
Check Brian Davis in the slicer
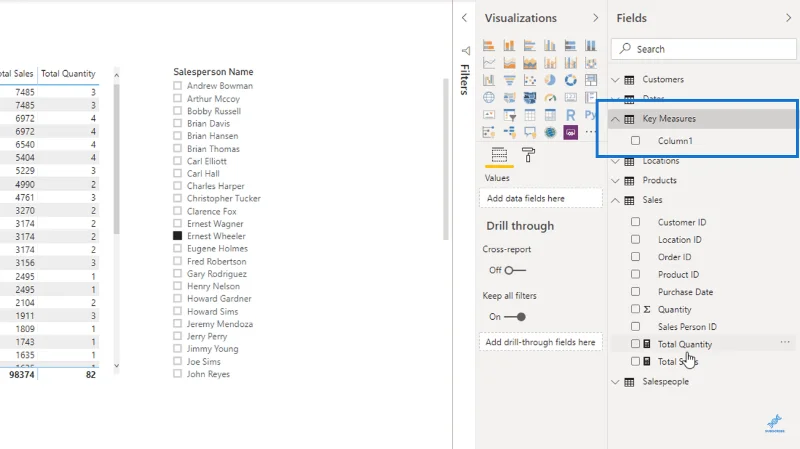tap(178, 123)
